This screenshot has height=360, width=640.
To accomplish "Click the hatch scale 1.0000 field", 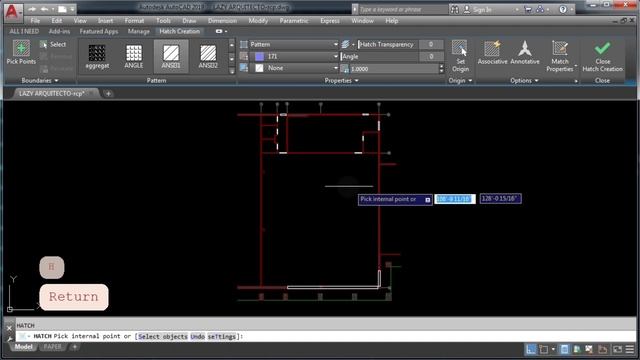I will (x=393, y=69).
